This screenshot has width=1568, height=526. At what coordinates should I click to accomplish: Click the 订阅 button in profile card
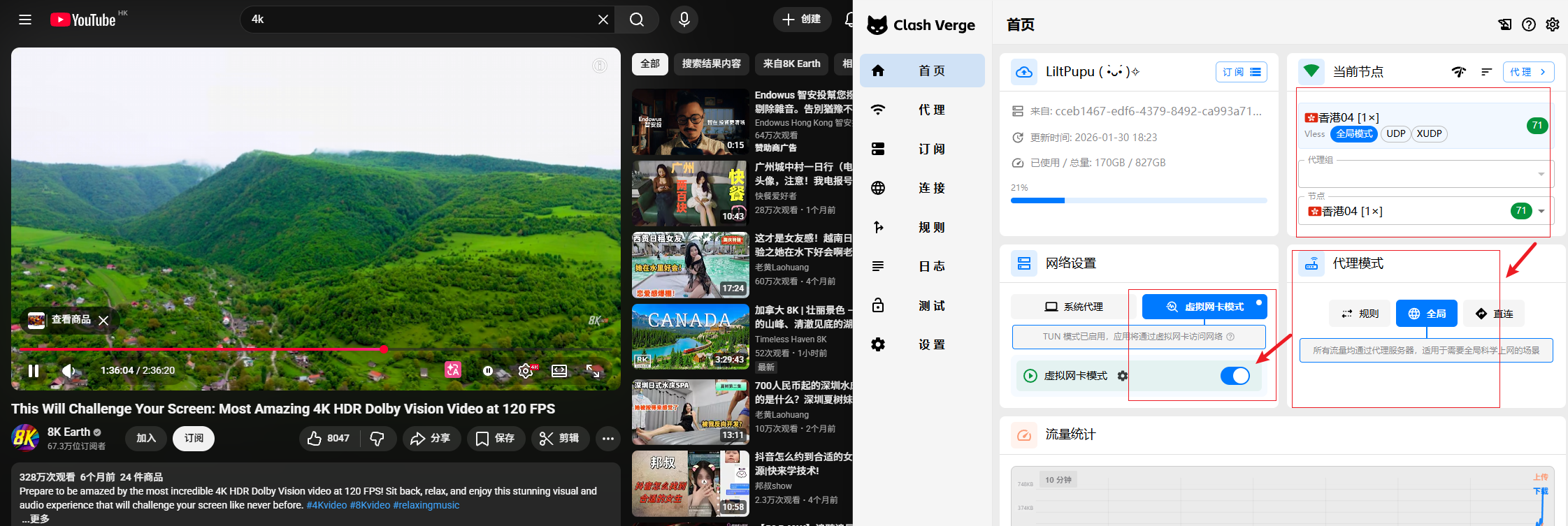click(1241, 72)
